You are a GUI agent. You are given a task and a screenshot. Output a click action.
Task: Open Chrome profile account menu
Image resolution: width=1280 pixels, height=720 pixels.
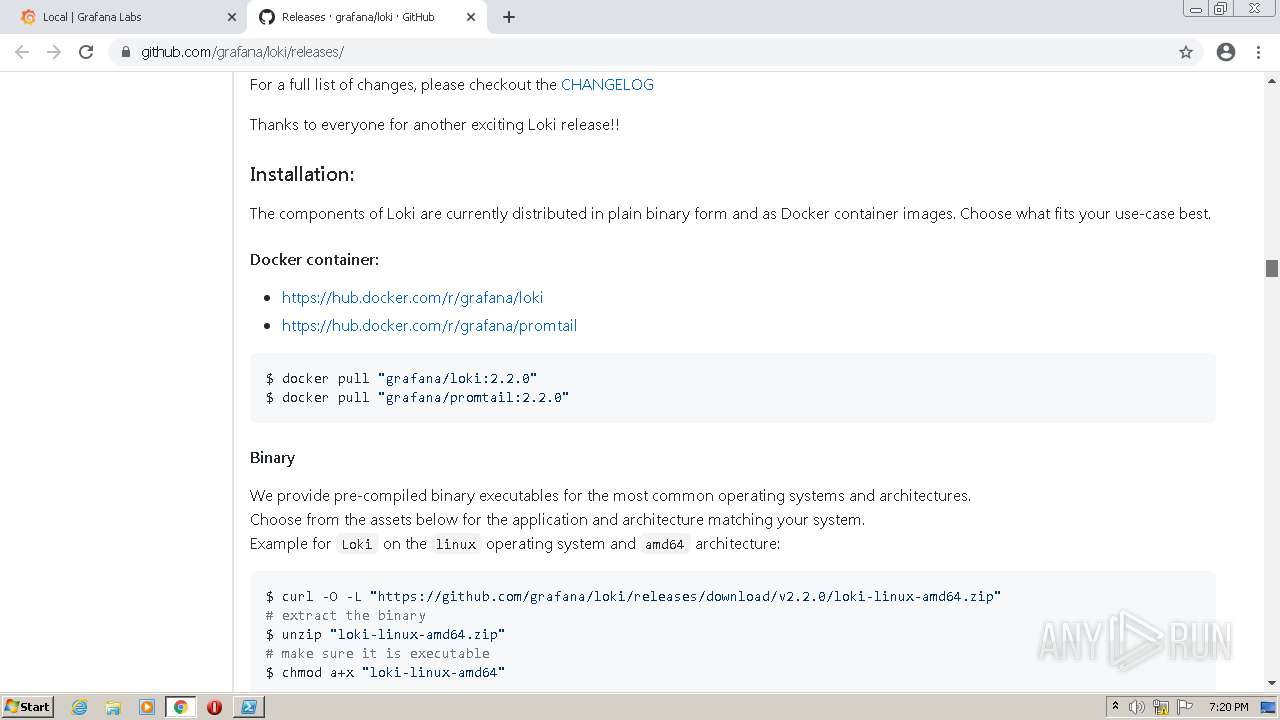click(x=1226, y=52)
